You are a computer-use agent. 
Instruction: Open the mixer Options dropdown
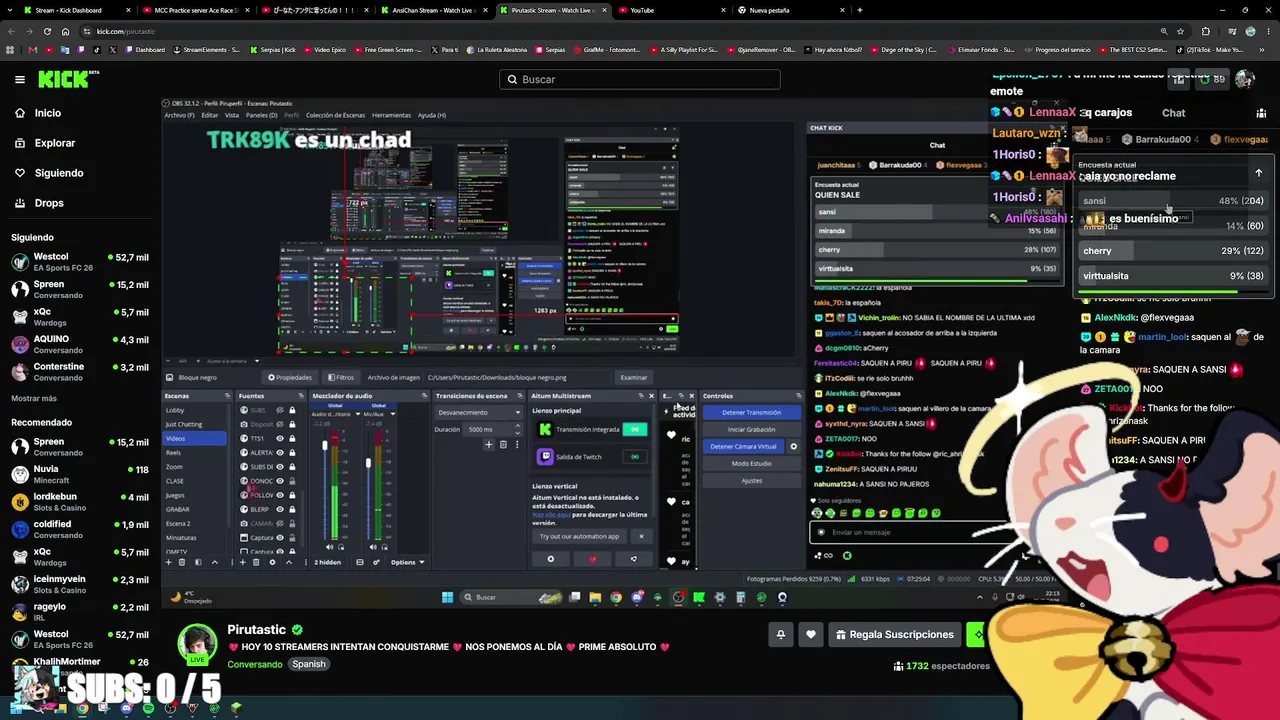point(408,562)
